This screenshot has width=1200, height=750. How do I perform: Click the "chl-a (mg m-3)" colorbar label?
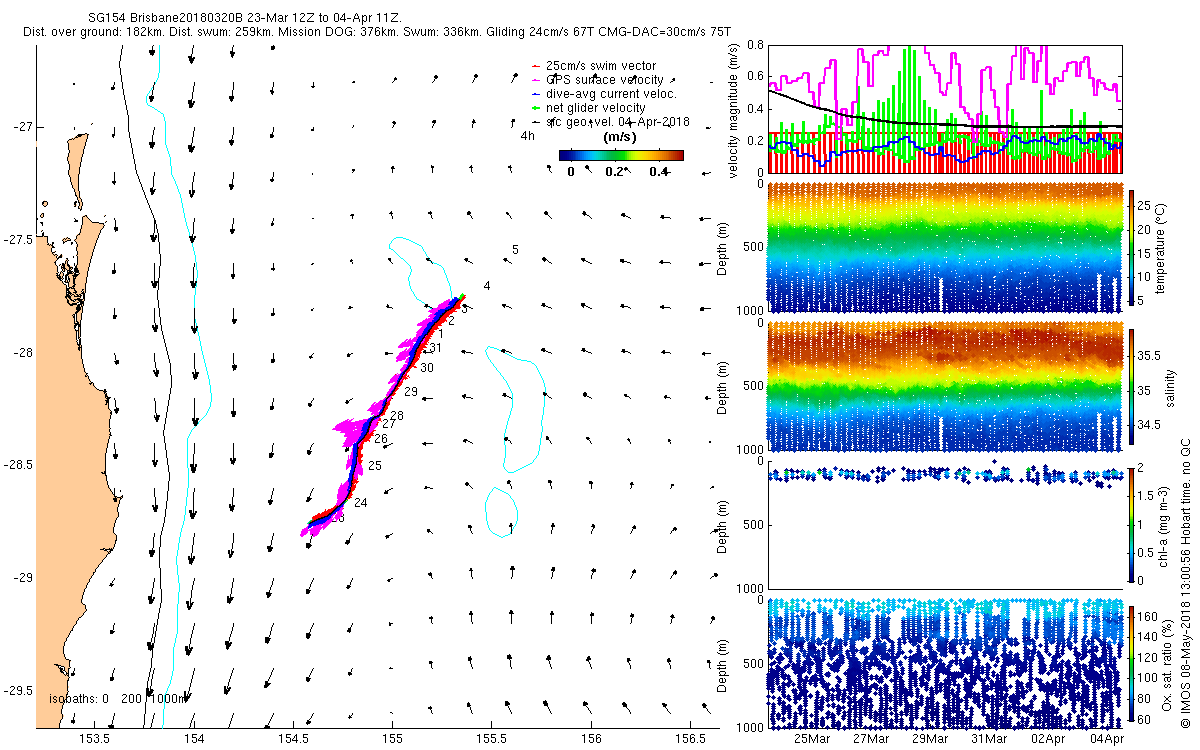[x=1163, y=525]
